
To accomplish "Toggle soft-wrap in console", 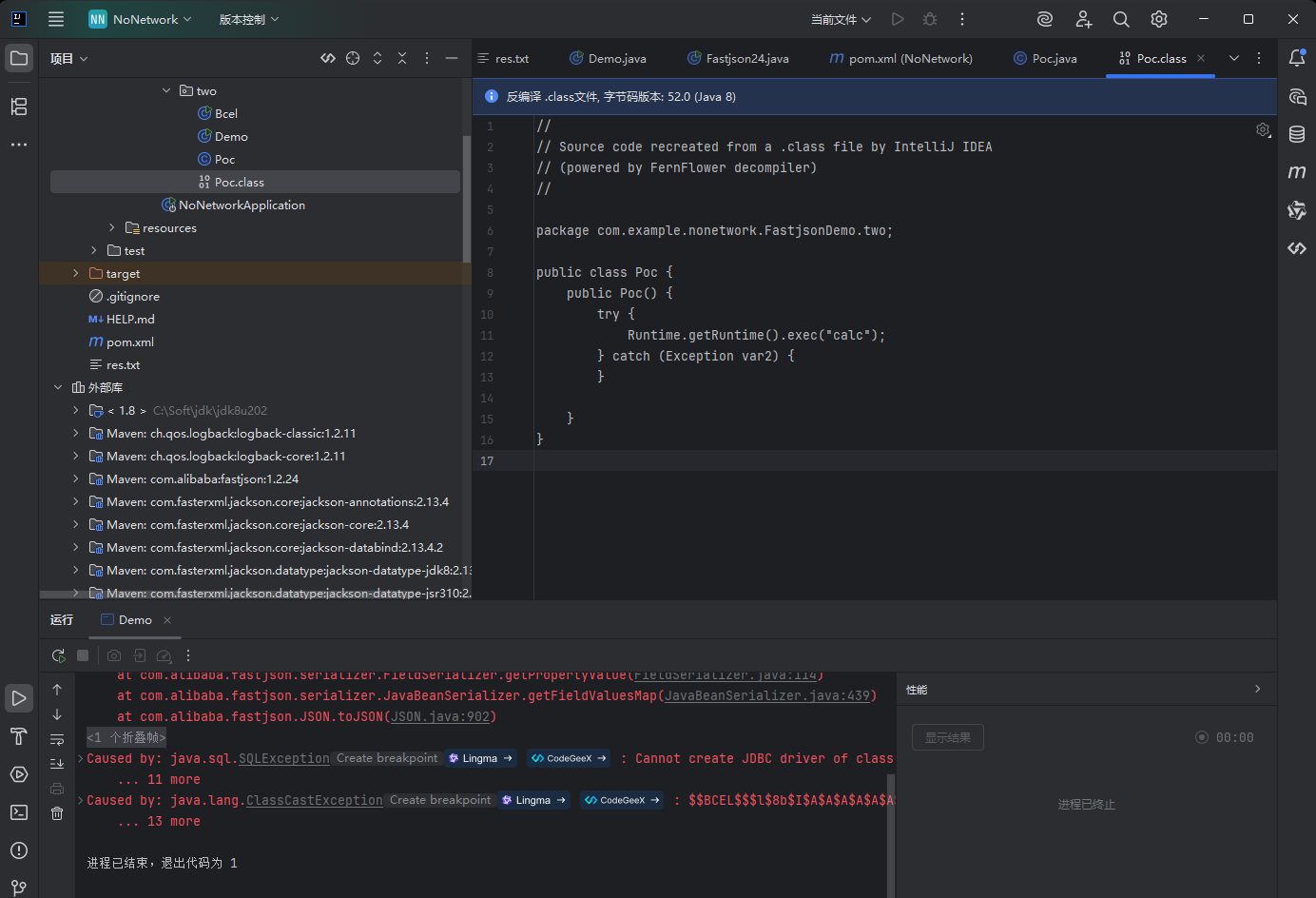I will pos(57,739).
